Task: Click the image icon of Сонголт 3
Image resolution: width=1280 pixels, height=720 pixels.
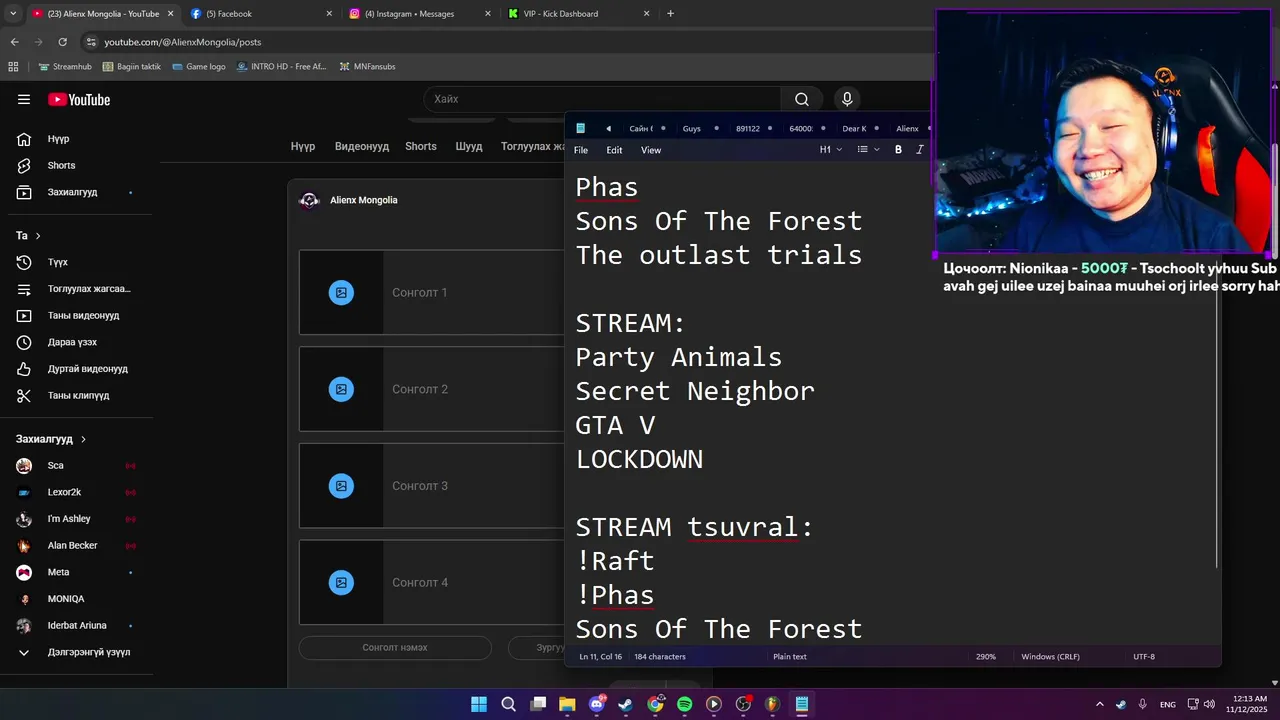Action: click(341, 486)
